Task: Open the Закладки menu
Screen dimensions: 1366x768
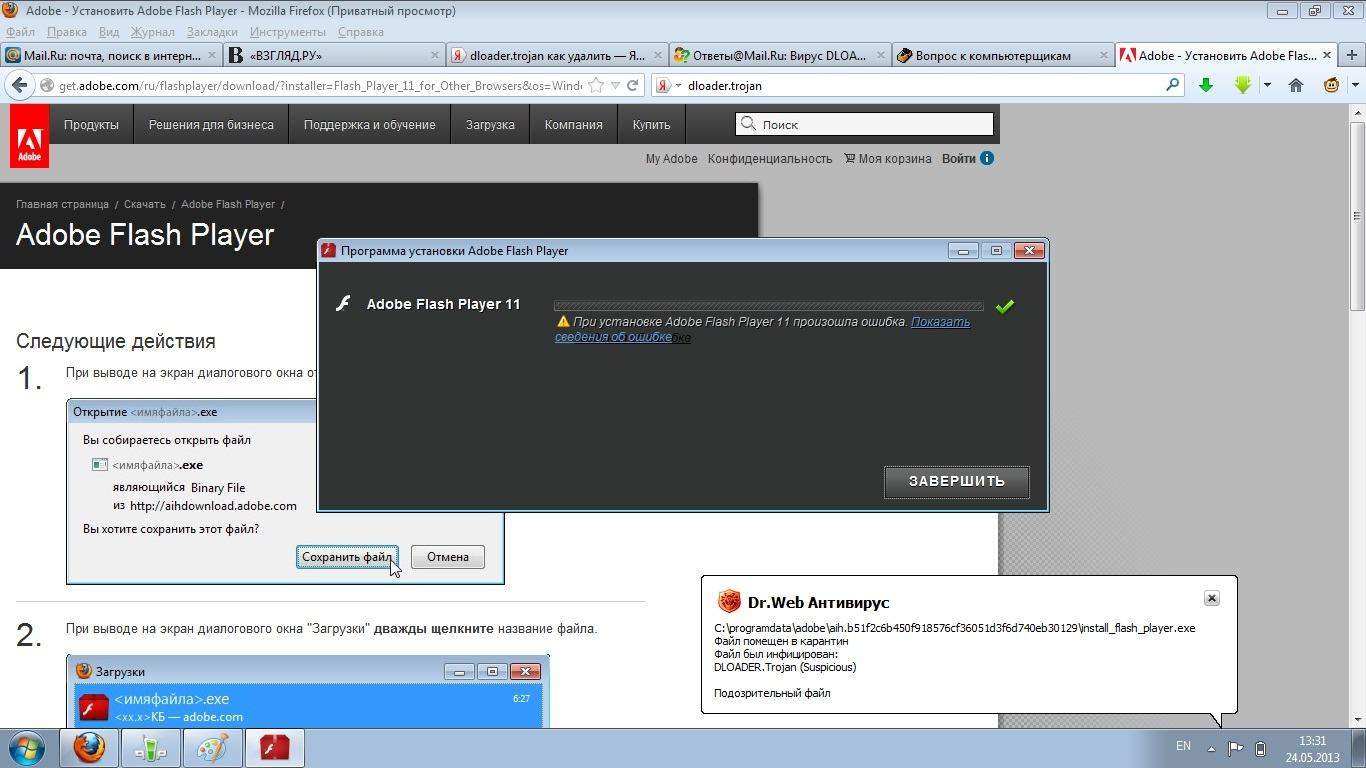Action: [212, 32]
